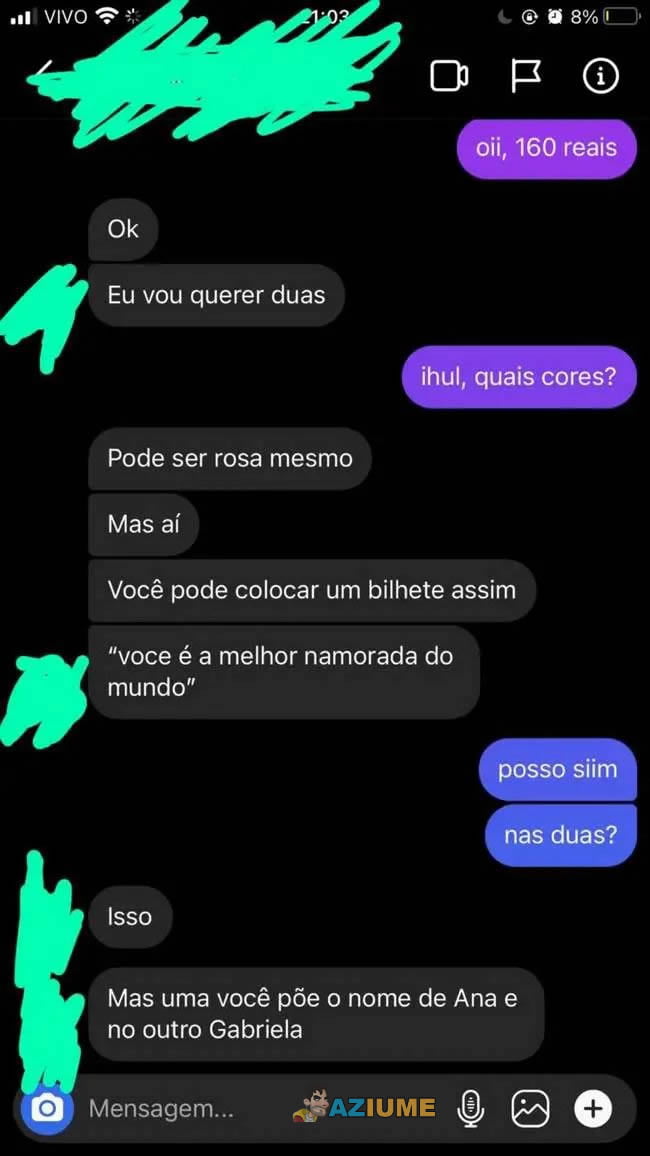Tap the flag icon in the header

click(x=525, y=76)
